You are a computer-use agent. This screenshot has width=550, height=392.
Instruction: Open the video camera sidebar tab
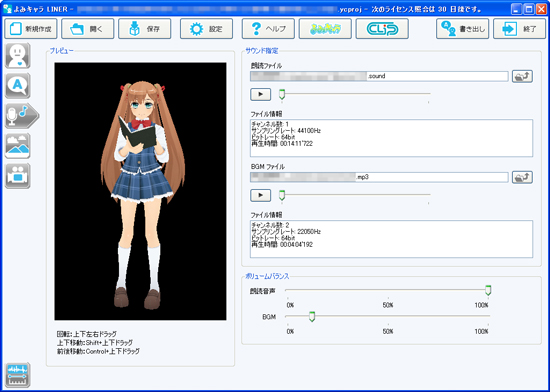pos(18,176)
